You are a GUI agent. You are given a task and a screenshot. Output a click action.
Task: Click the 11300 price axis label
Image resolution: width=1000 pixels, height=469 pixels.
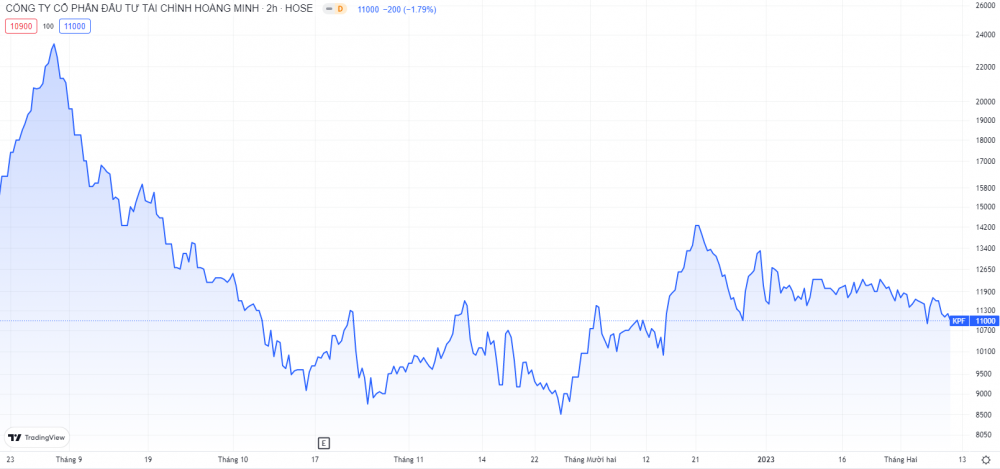985,310
